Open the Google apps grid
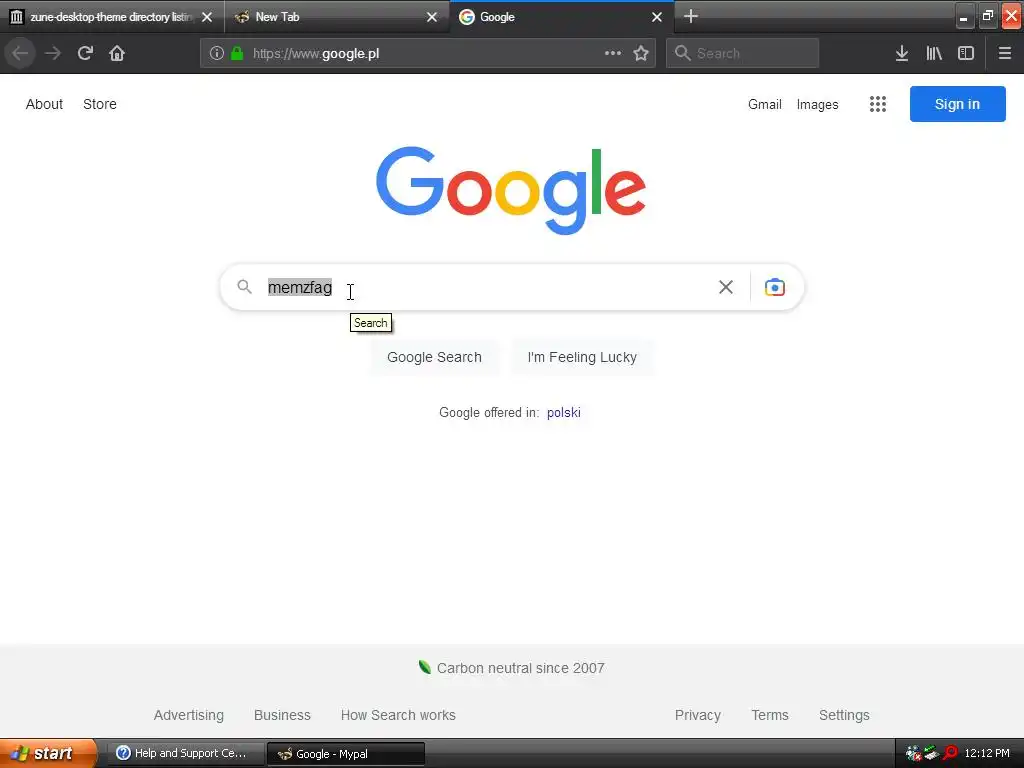The height and width of the screenshot is (768, 1024). coord(878,104)
